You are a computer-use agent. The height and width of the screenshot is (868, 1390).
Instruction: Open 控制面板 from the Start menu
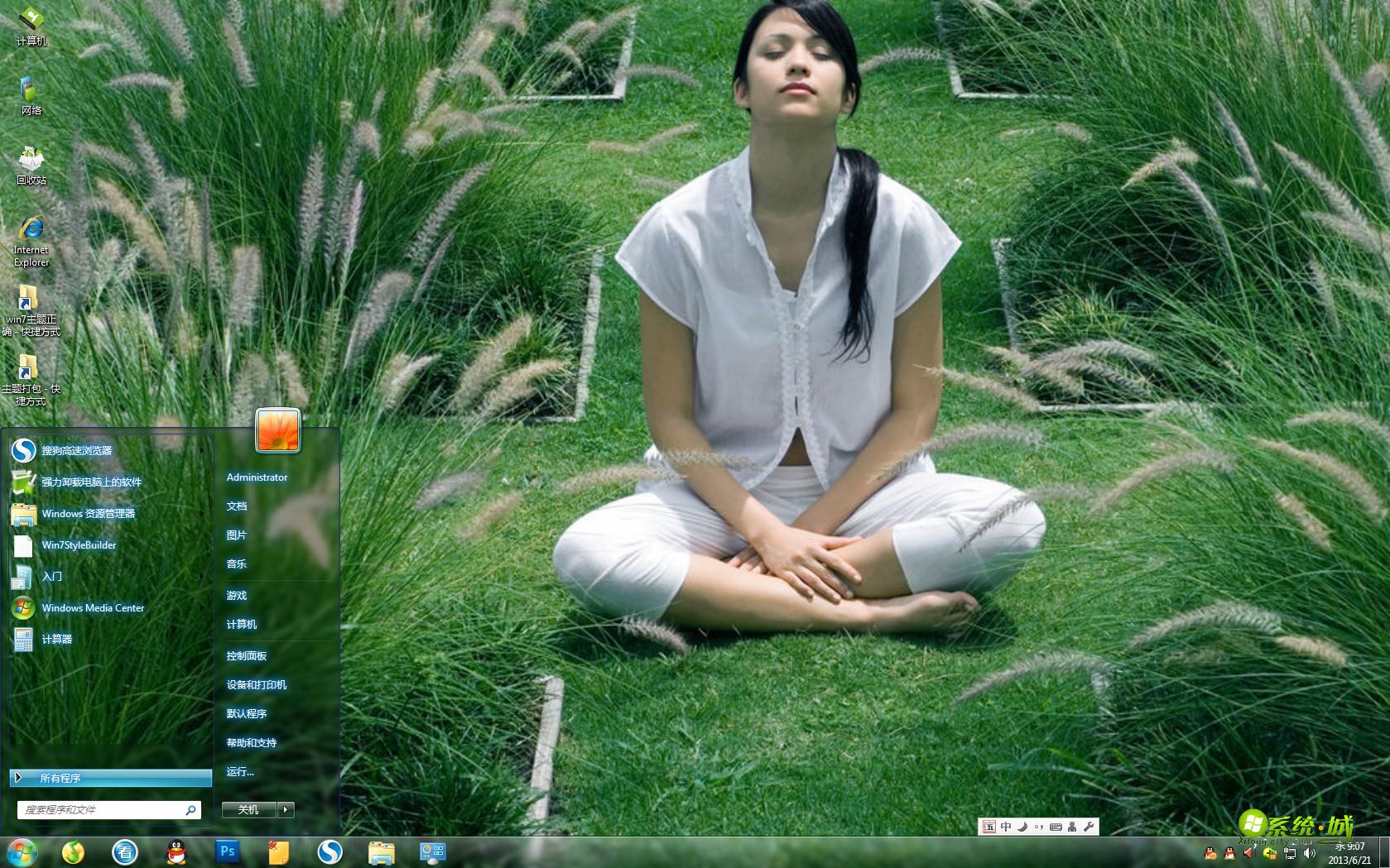click(x=246, y=655)
